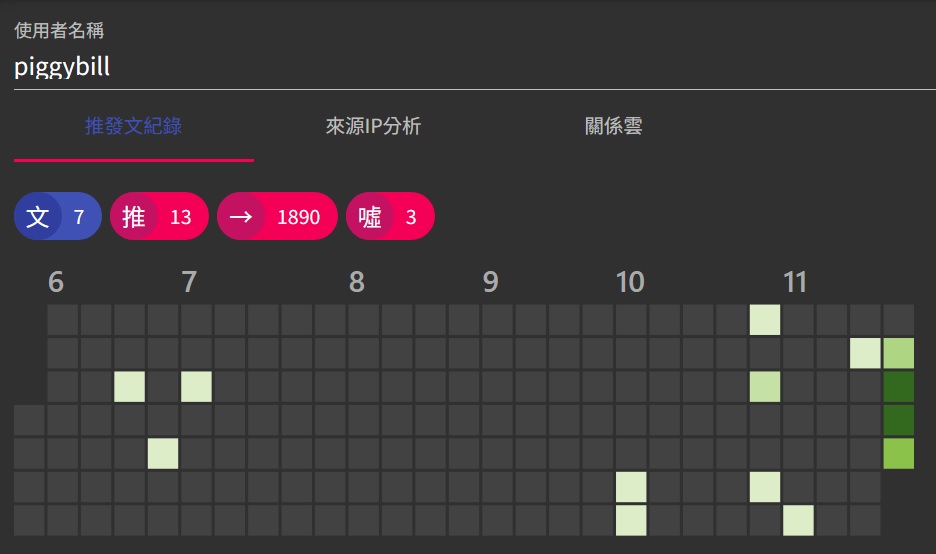Switch to the 推發文紀錄 tab
Screen dimensions: 936x554
click(133, 127)
